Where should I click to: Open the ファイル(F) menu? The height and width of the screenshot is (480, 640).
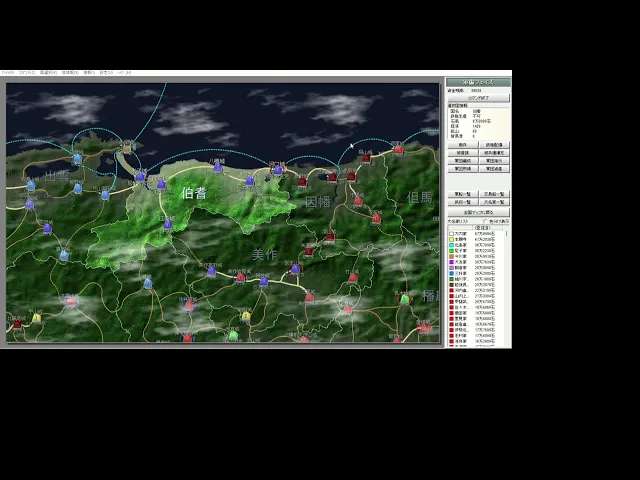click(7, 73)
